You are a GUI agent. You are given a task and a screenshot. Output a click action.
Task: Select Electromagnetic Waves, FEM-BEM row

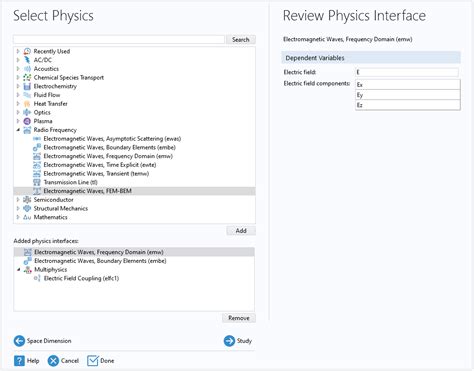point(134,191)
